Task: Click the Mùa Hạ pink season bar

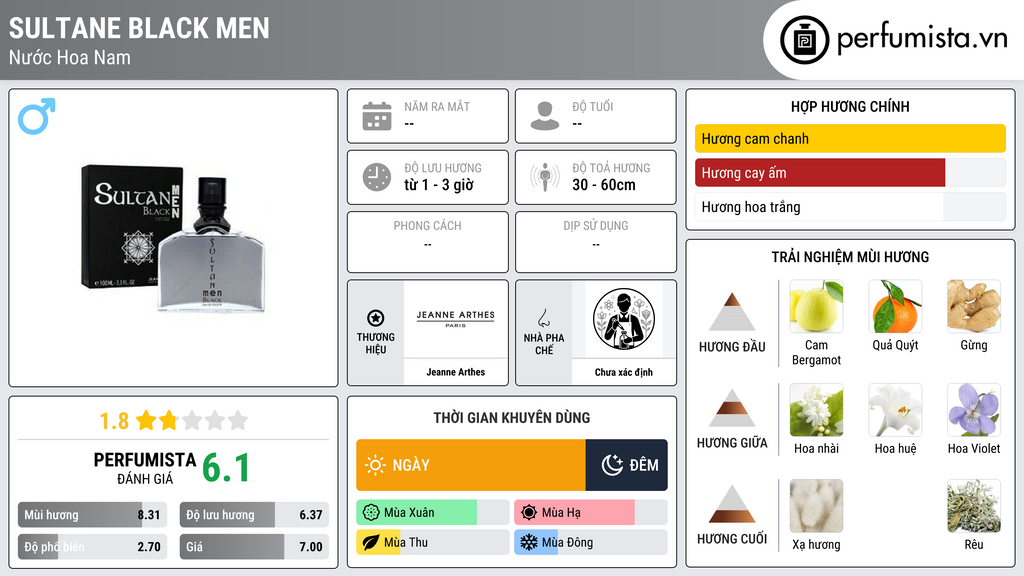Action: pos(591,513)
